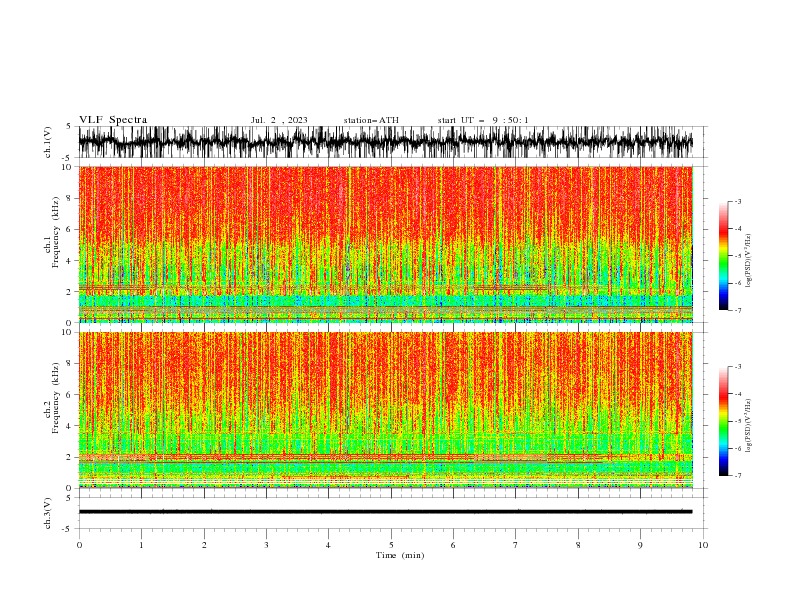The width and height of the screenshot is (792, 612).
Task: Click inside the ch.2 spectrogram panel
Action: 386,410
